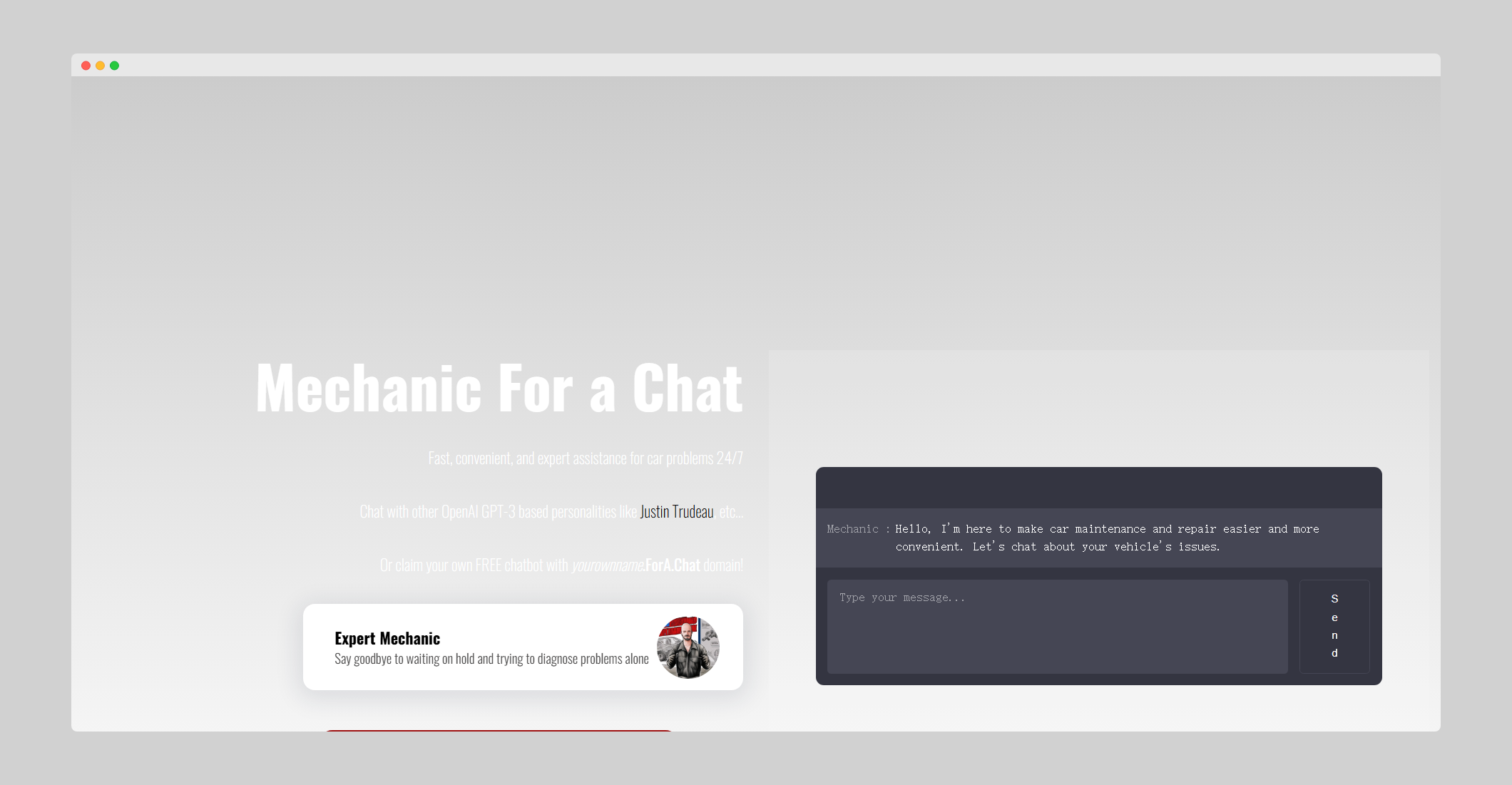Follow the yourownname.ForA.Chat domain link
This screenshot has width=1512, height=785.
(x=636, y=565)
